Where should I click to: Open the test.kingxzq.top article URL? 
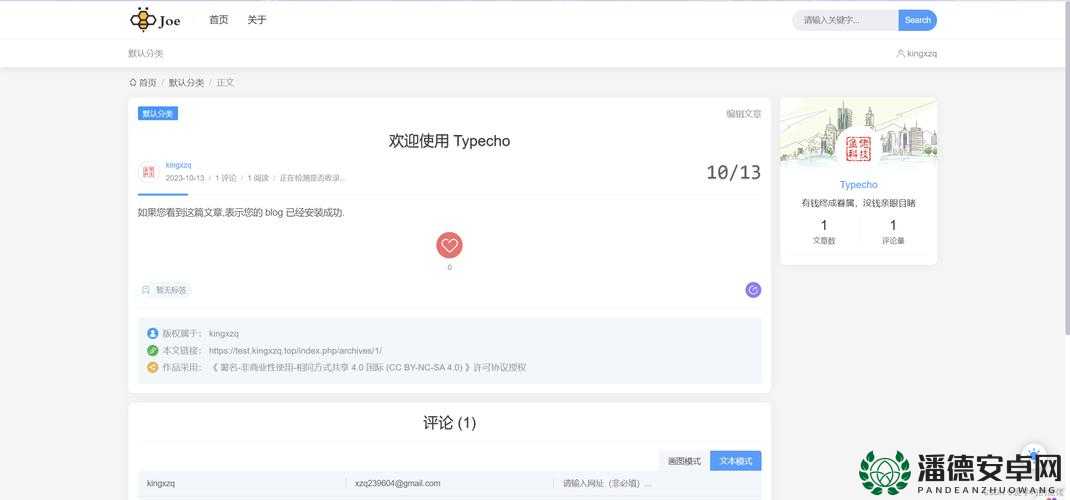tap(295, 351)
